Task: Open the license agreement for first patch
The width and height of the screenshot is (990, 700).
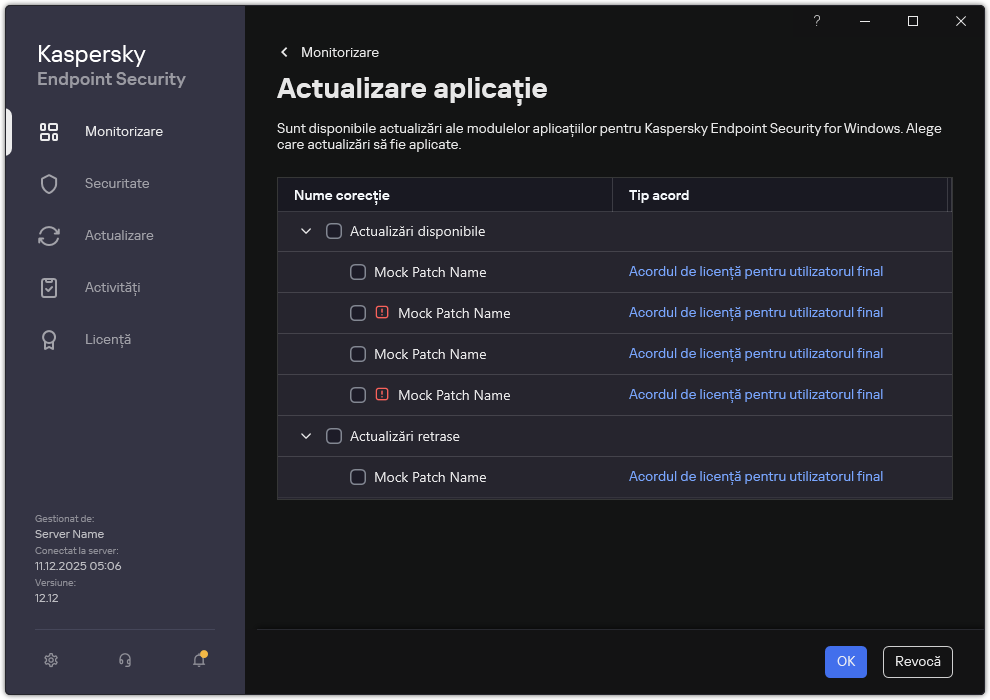Action: tap(756, 271)
